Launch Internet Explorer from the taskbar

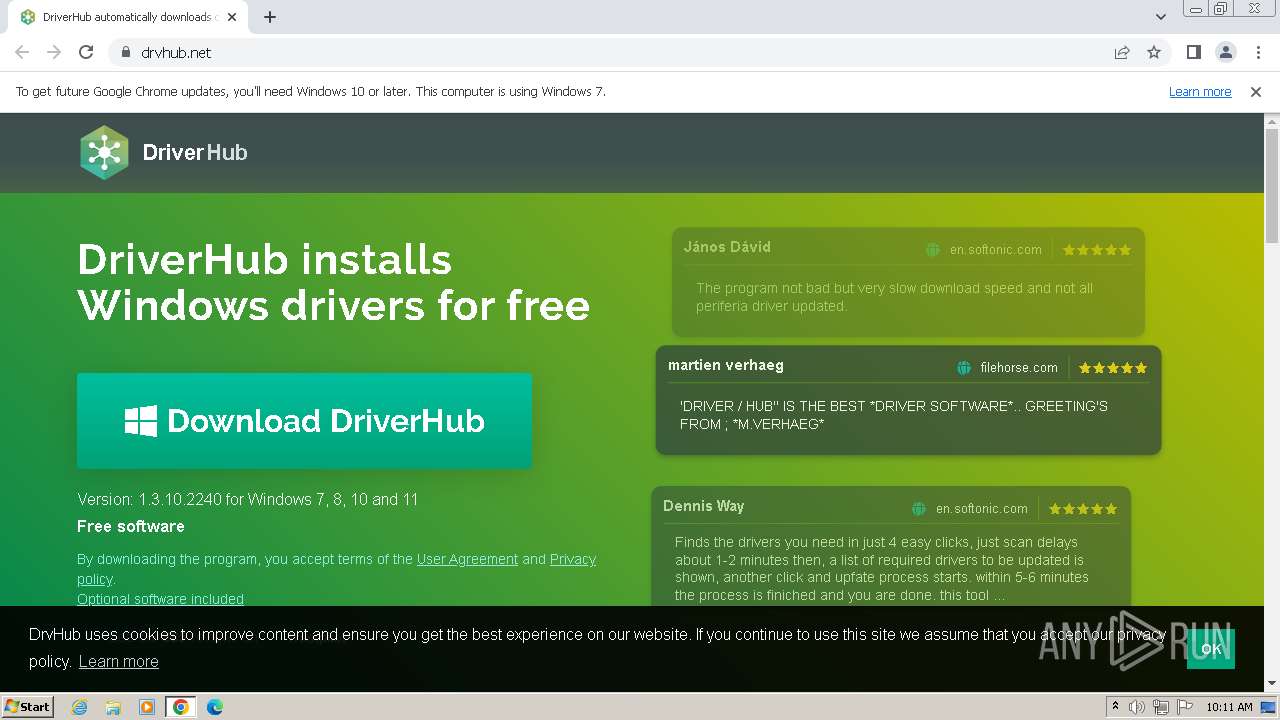pos(80,707)
